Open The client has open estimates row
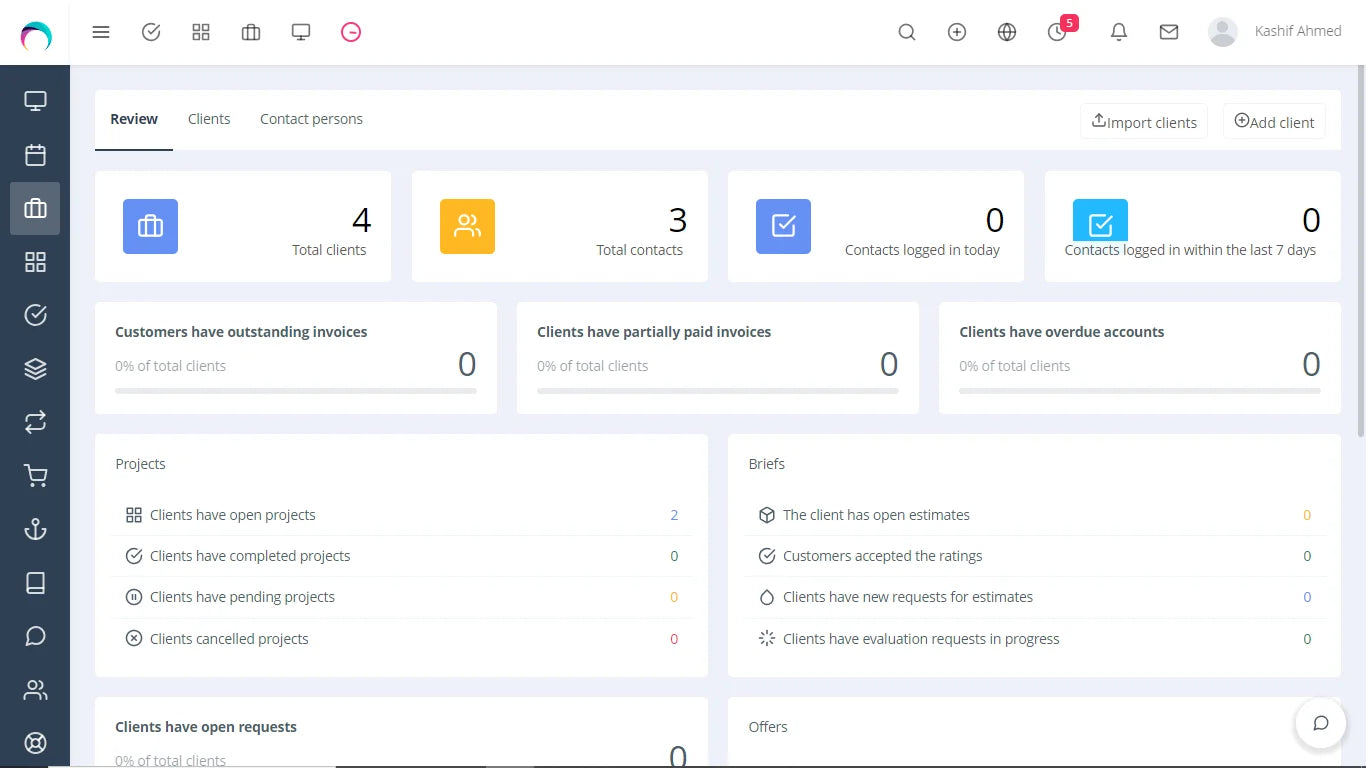 click(1034, 515)
